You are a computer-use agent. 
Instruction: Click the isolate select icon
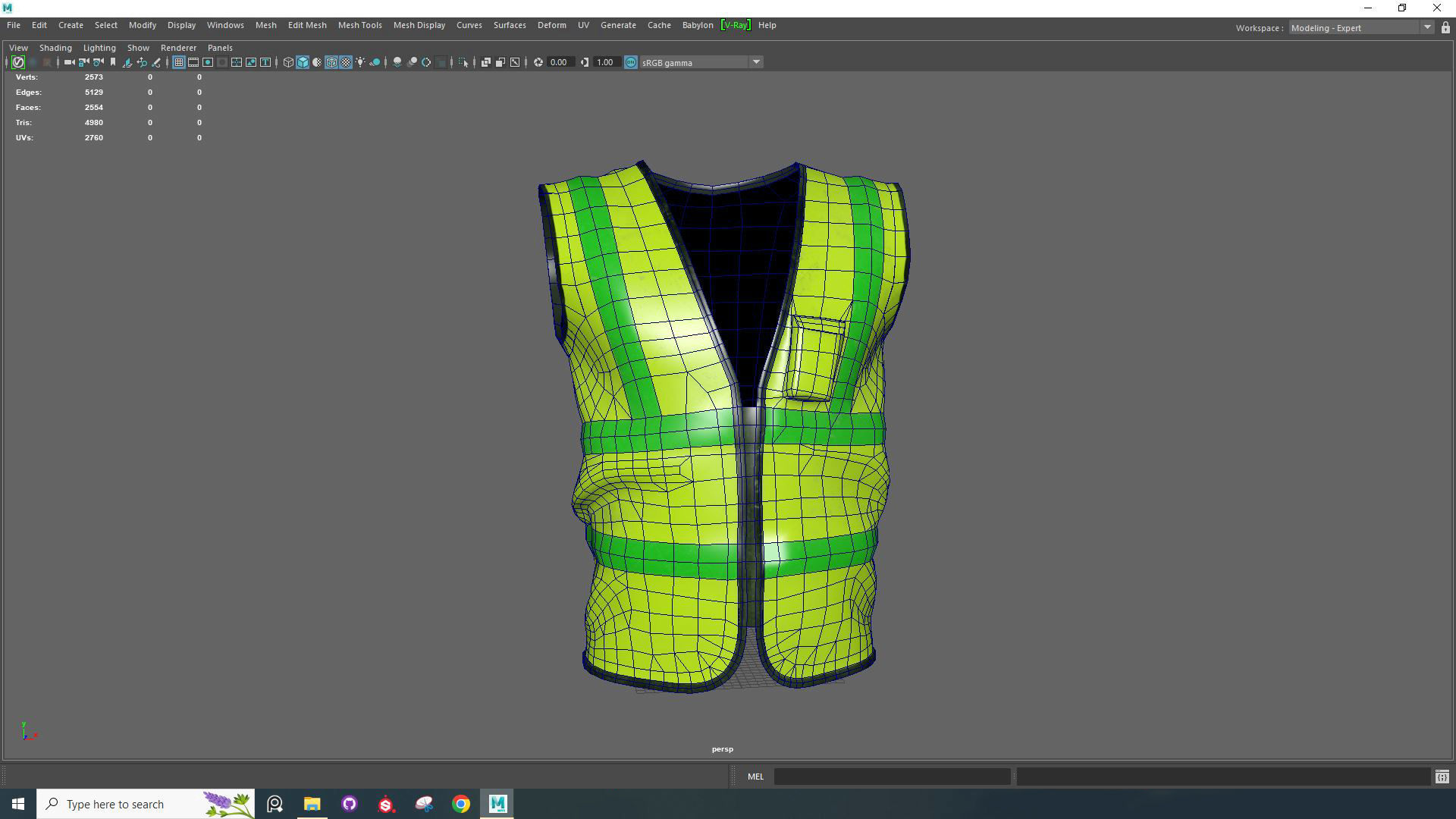(x=463, y=62)
